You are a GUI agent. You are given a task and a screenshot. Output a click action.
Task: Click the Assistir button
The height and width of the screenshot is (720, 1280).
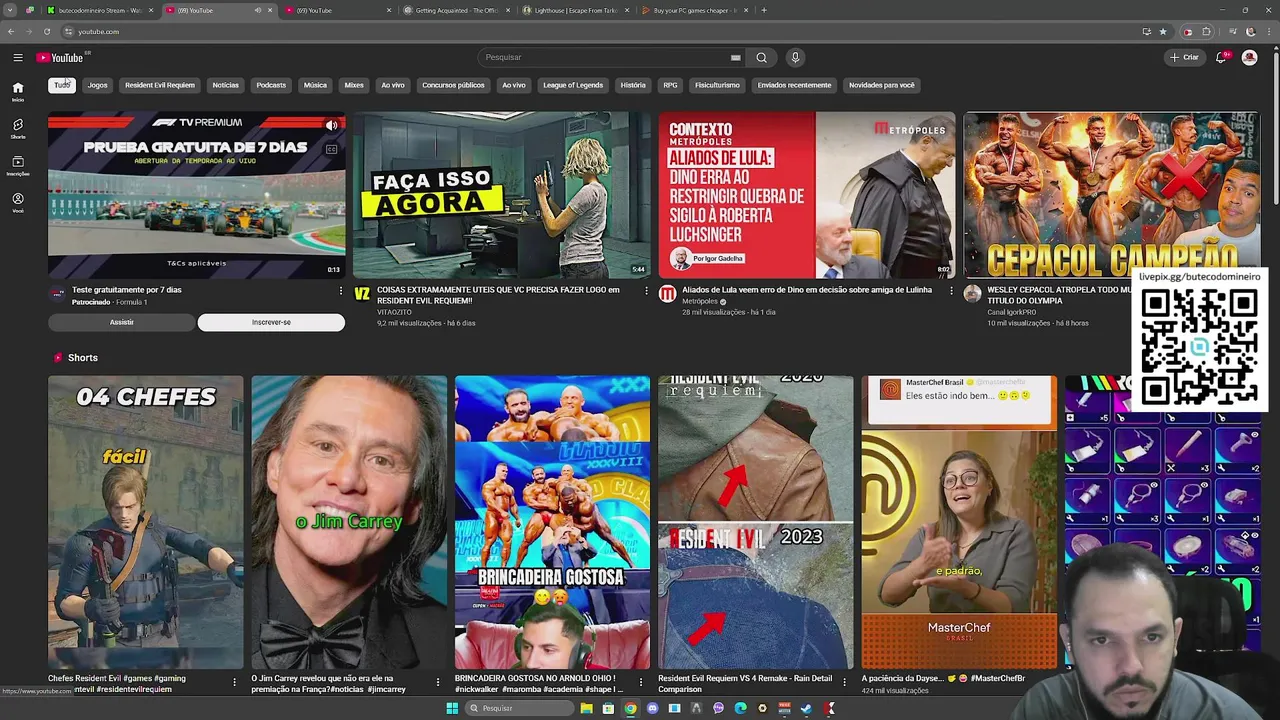click(x=121, y=322)
